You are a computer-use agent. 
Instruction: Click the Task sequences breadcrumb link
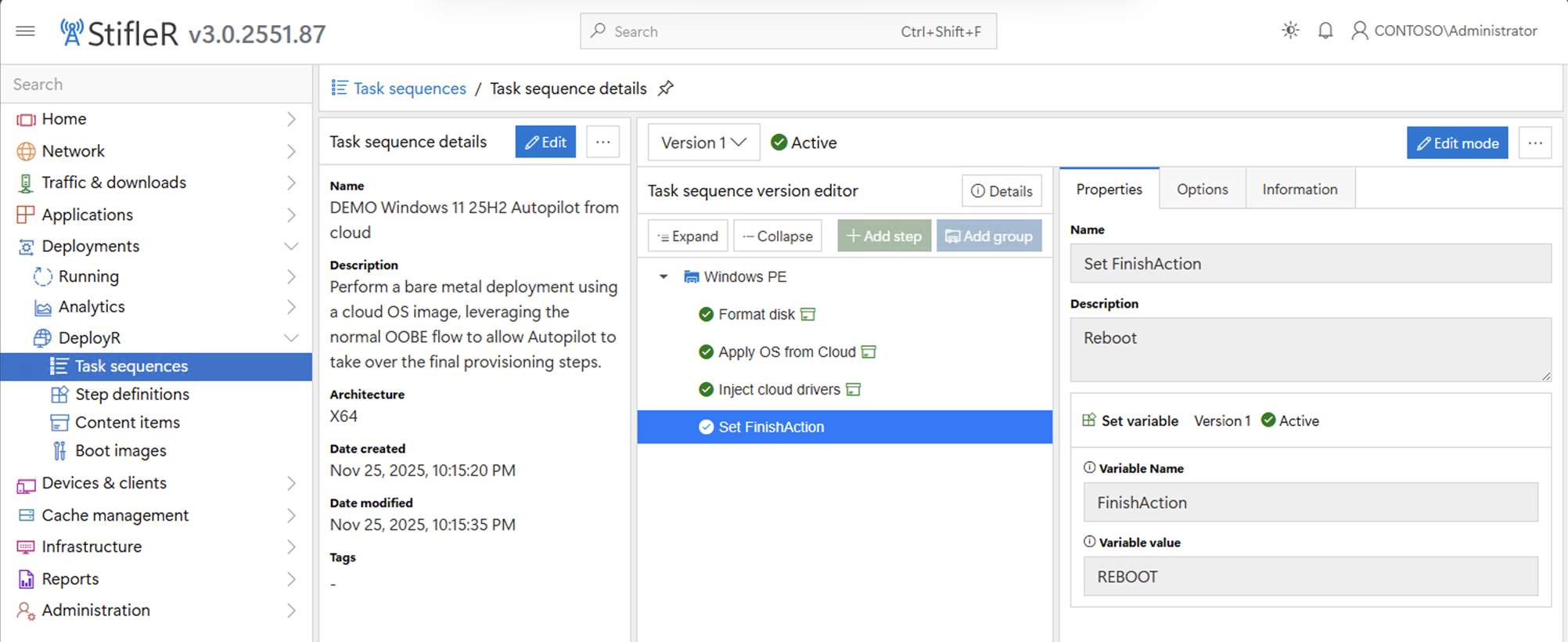[409, 88]
